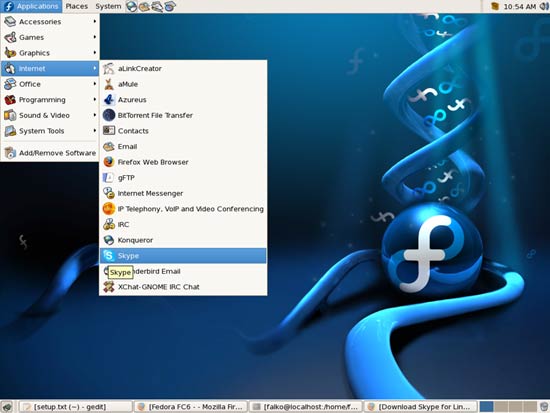The height and width of the screenshot is (413, 550).
Task: Expand the Programming submenu
Action: [50, 100]
